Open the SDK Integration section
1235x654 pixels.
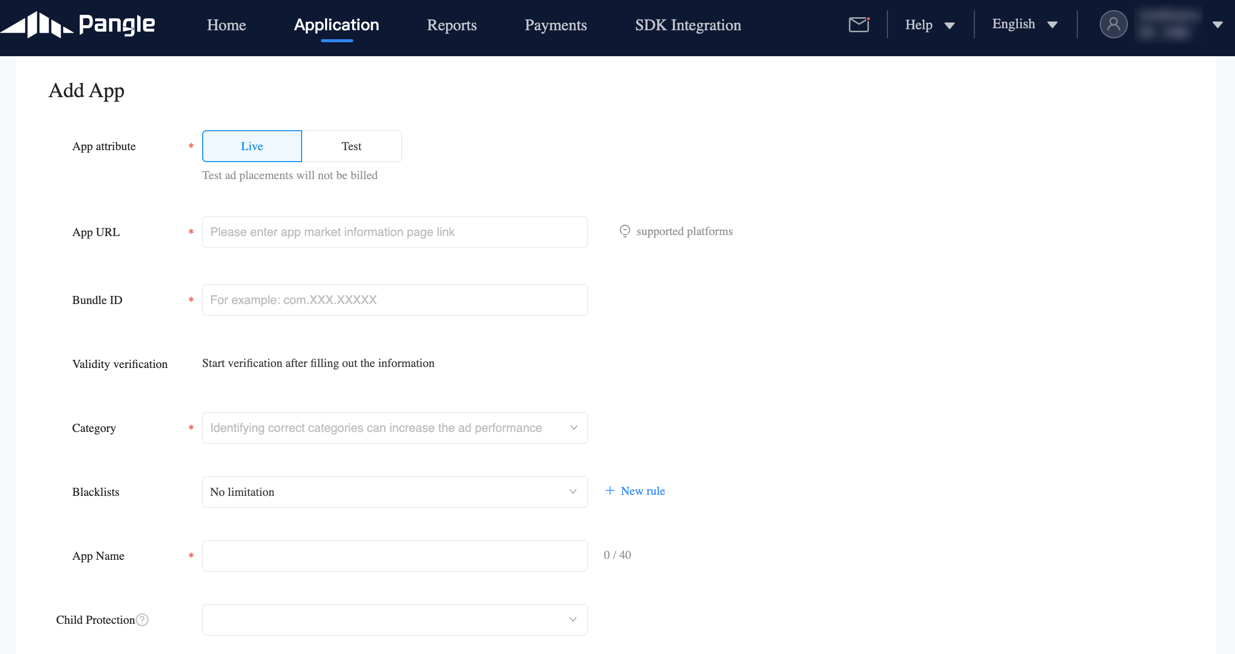click(x=687, y=25)
